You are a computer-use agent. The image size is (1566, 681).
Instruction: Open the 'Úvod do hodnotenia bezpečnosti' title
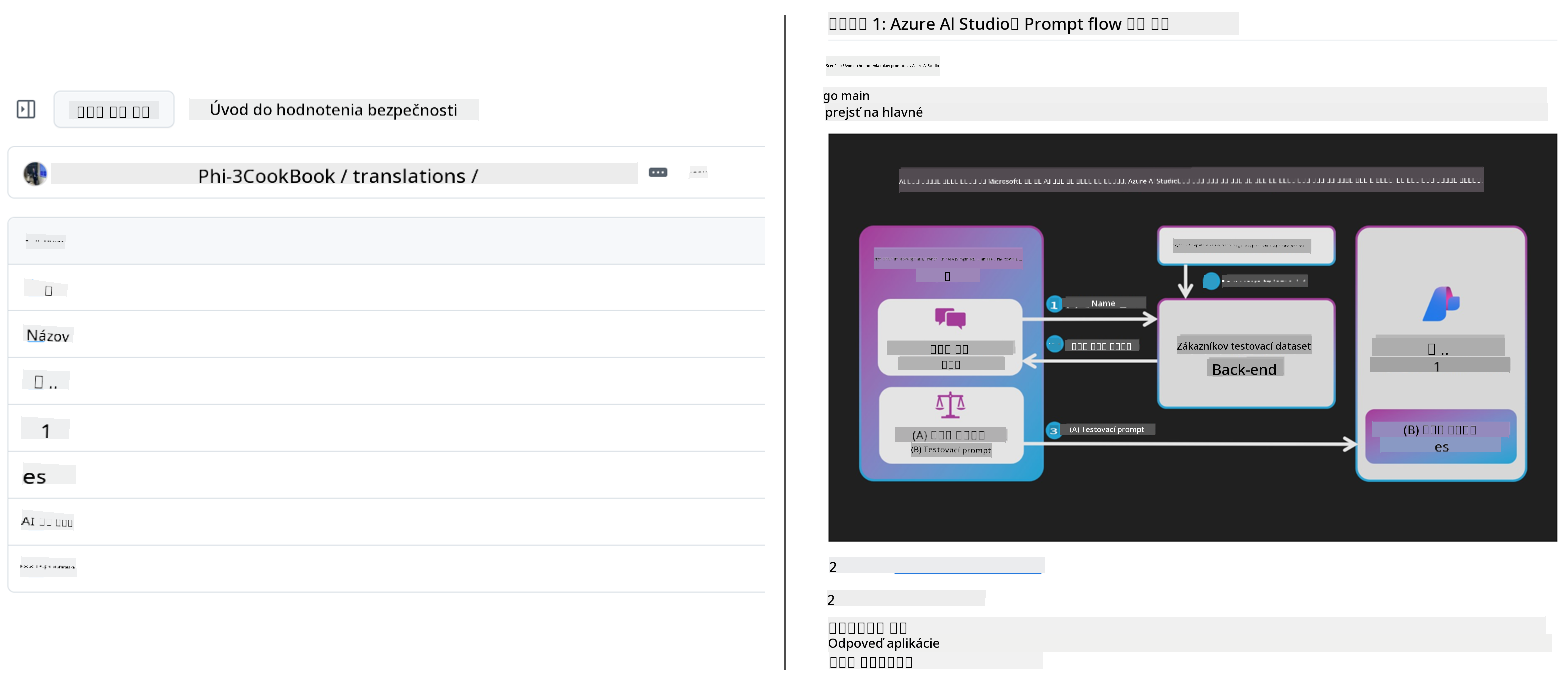click(333, 110)
